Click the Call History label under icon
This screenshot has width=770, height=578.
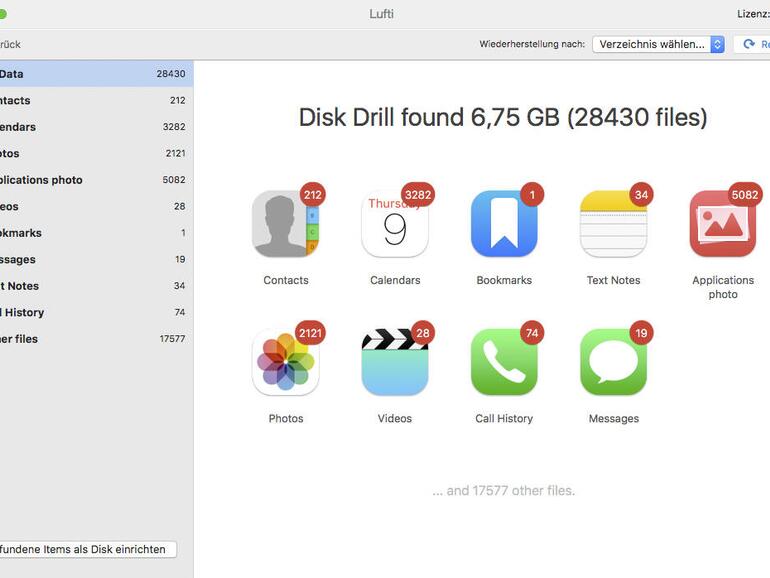point(504,418)
